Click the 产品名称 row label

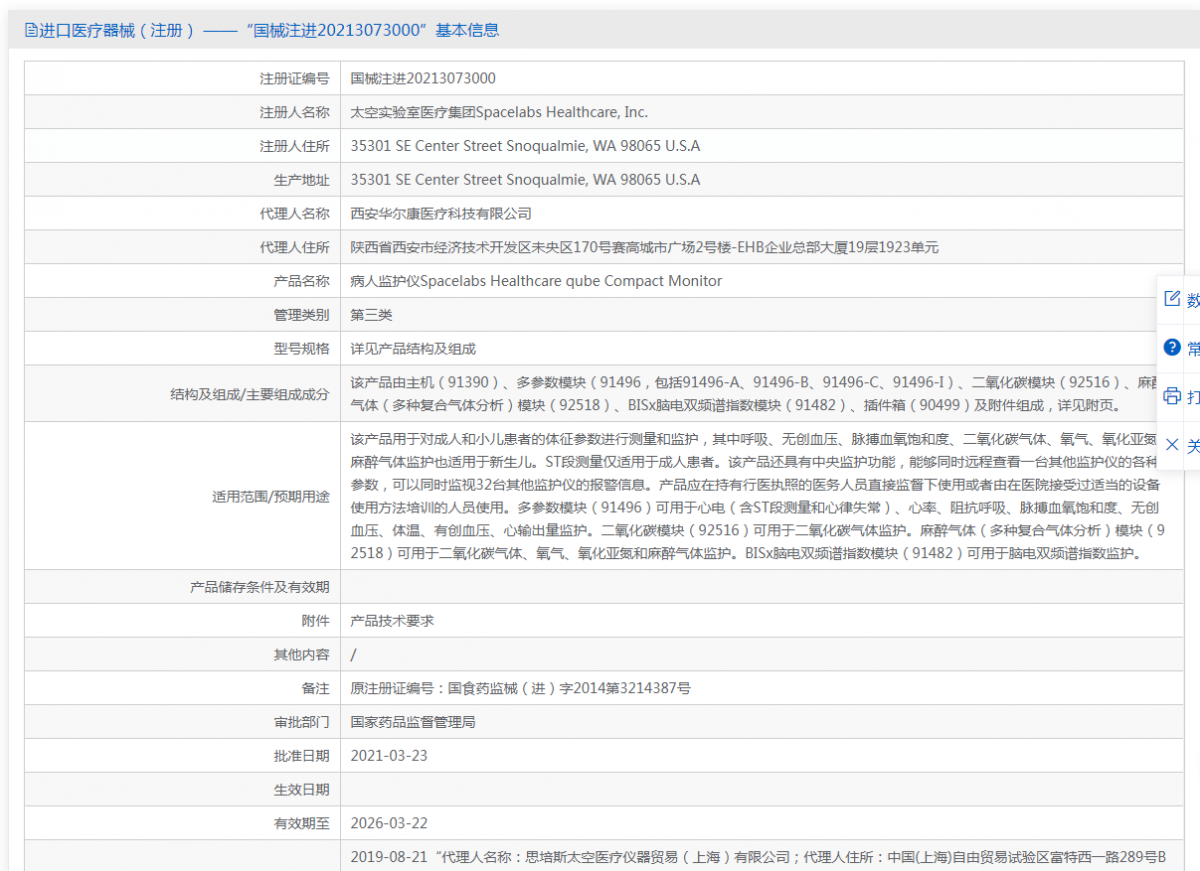[x=301, y=281]
